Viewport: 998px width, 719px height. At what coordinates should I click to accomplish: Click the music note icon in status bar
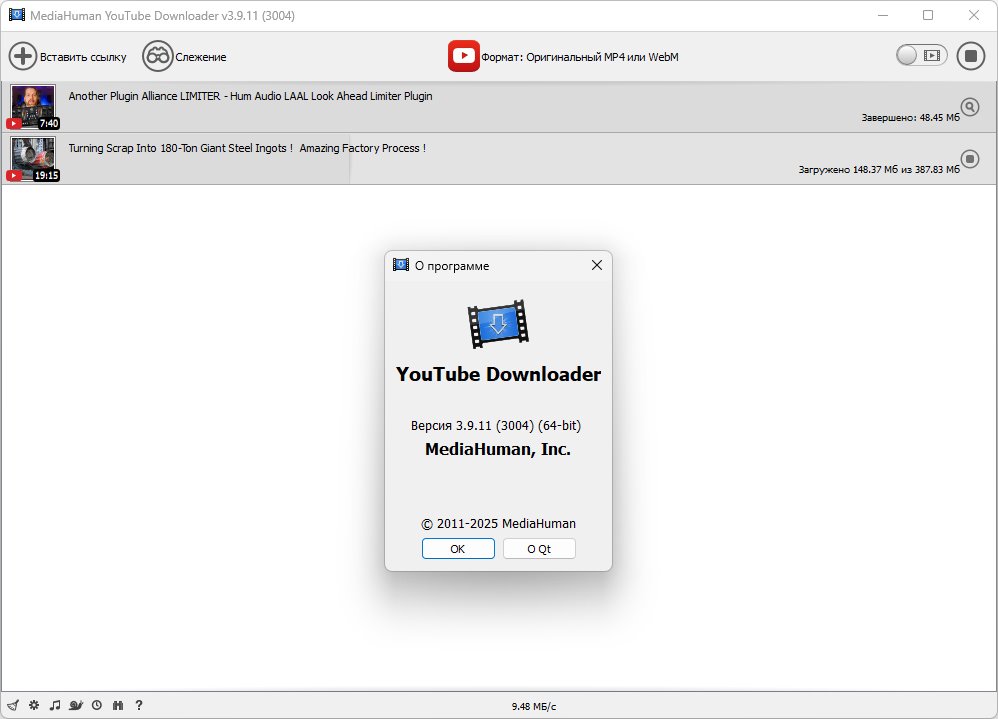[x=55, y=705]
